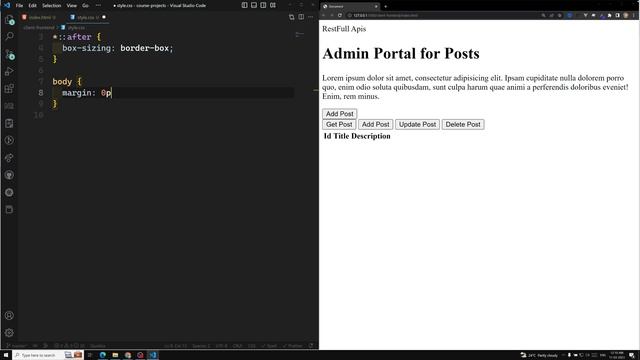Click the Admin Portal for Posts heading
Image resolution: width=640 pixels, height=360 pixels.
[401, 53]
